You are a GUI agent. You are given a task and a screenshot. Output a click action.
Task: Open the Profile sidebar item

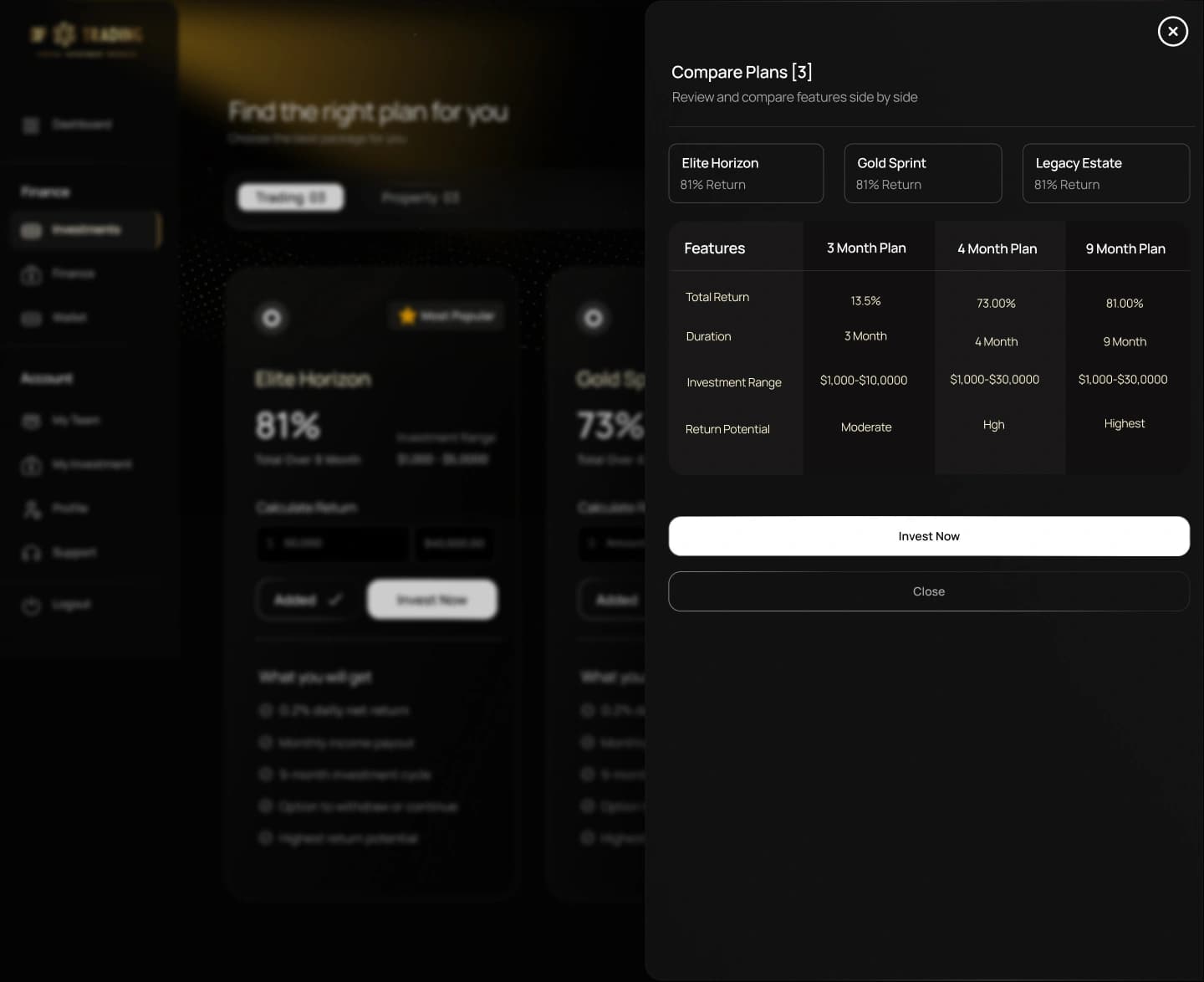[x=55, y=509]
